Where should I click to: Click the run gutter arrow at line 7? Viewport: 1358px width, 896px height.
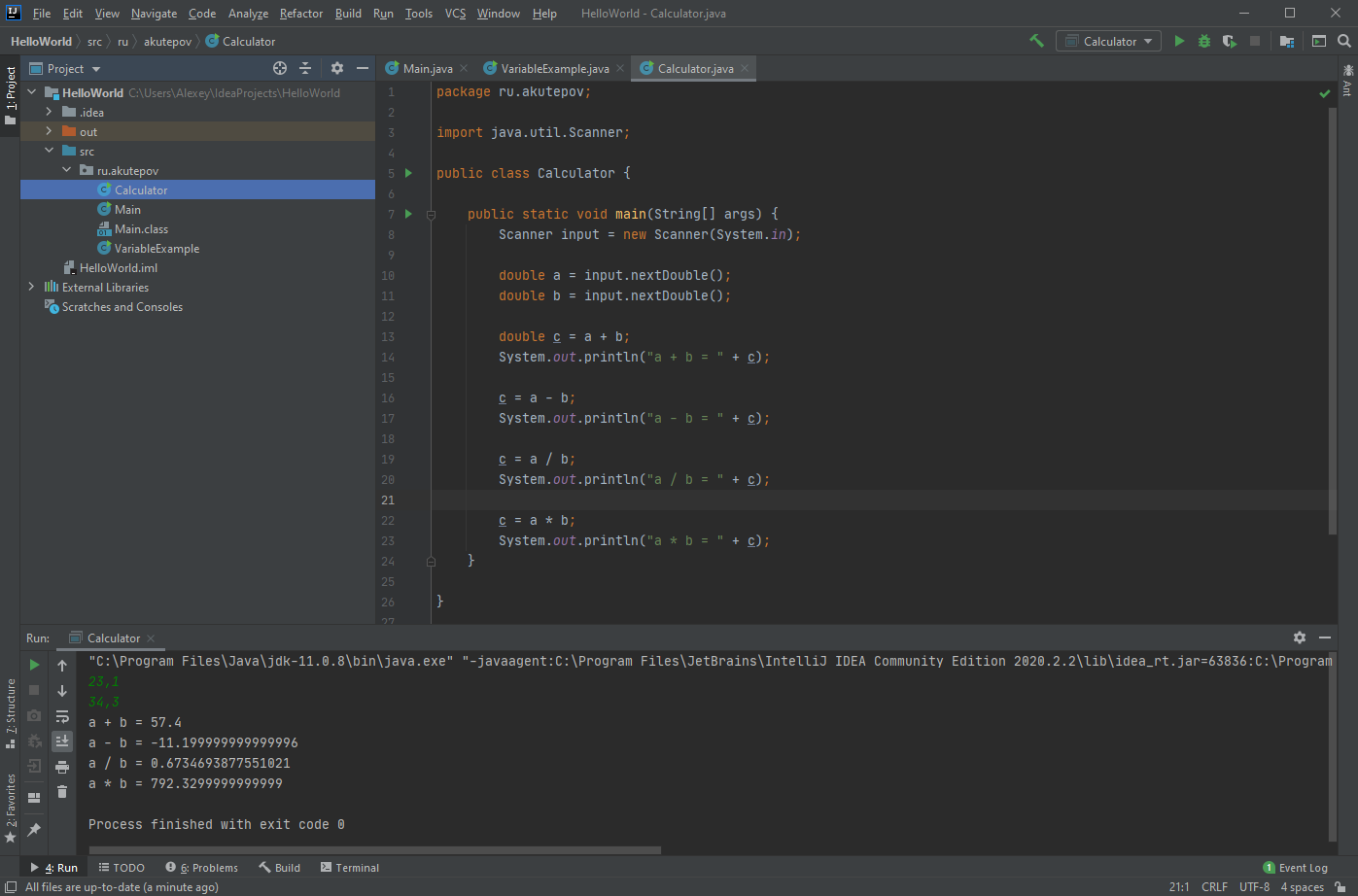point(408,214)
